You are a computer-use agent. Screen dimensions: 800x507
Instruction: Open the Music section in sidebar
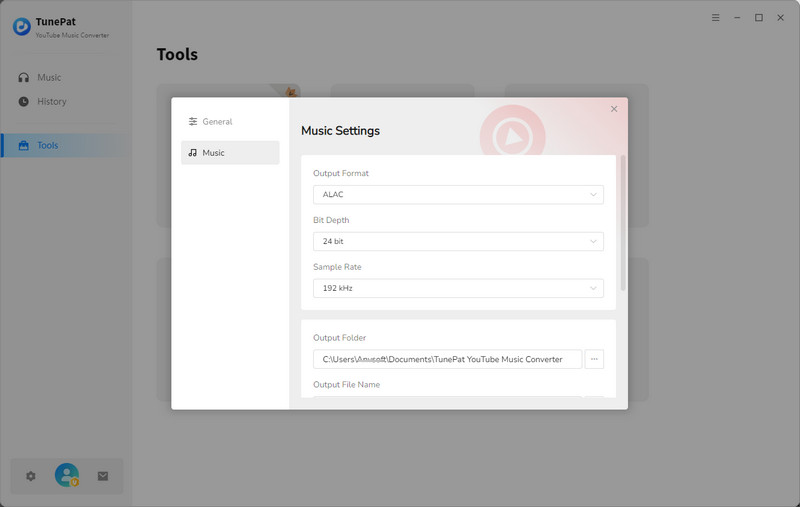(64, 78)
